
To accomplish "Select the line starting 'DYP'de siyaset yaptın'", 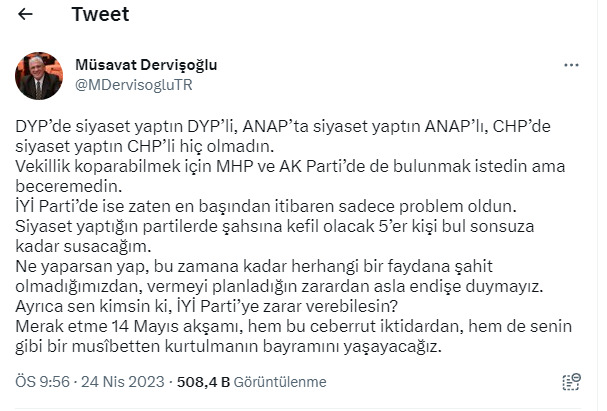I will pyautogui.click(x=283, y=127).
